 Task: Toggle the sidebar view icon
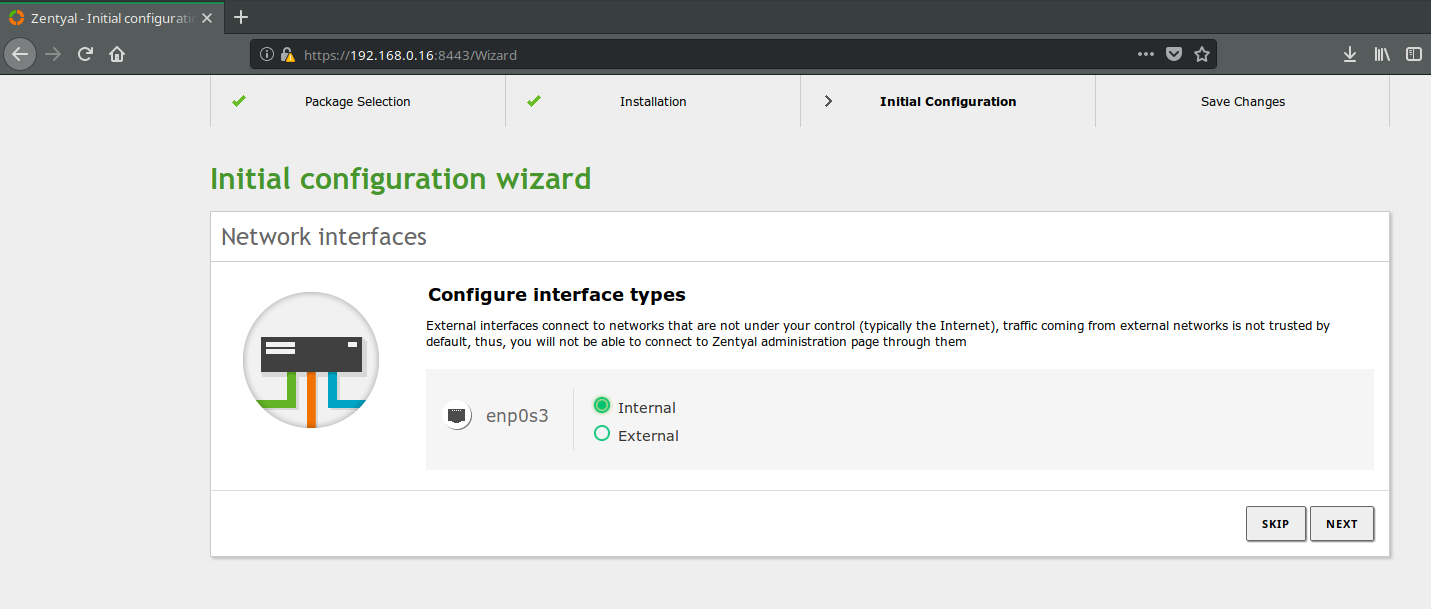point(1413,54)
